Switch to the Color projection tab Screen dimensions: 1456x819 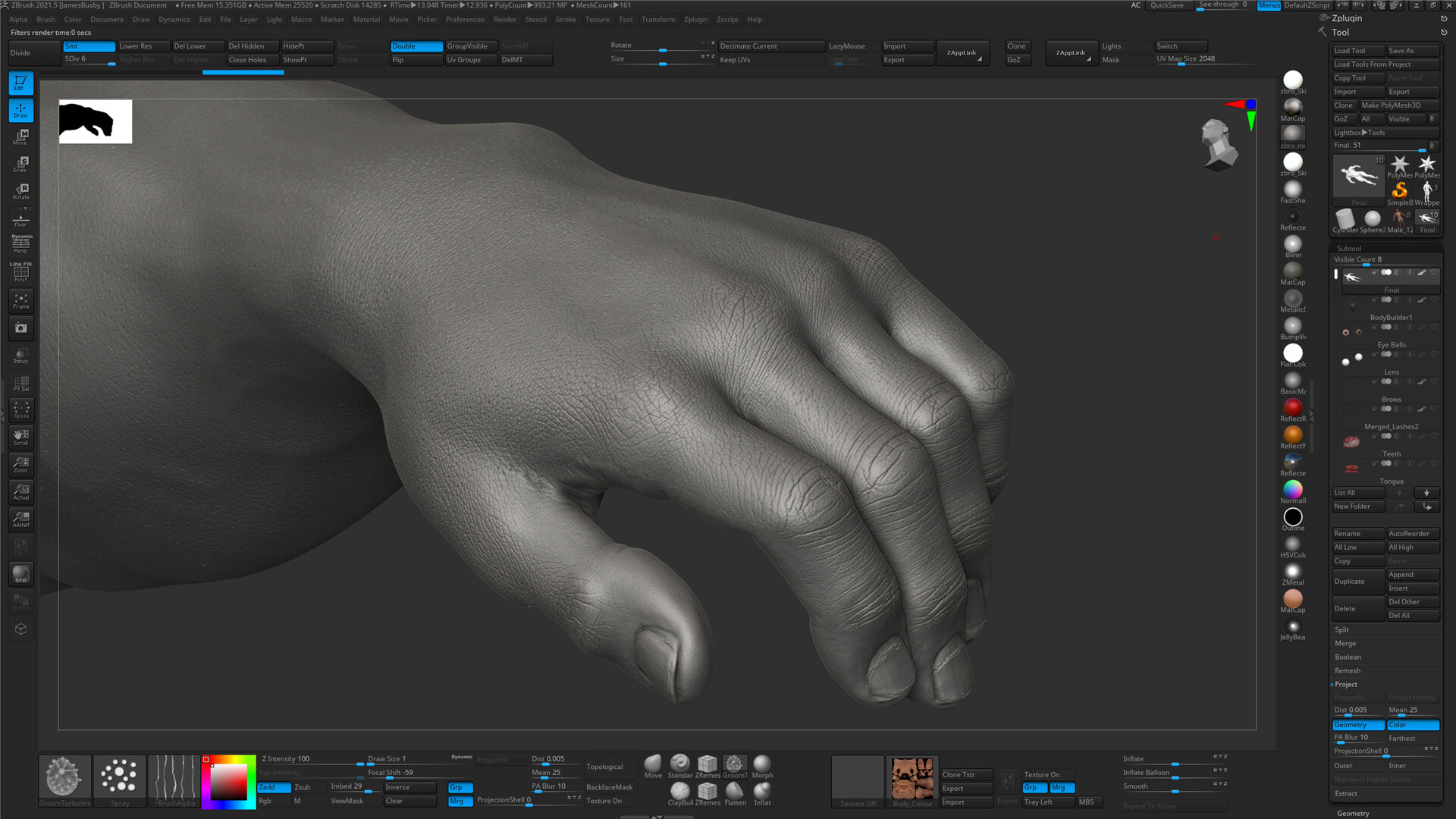[1412, 725]
